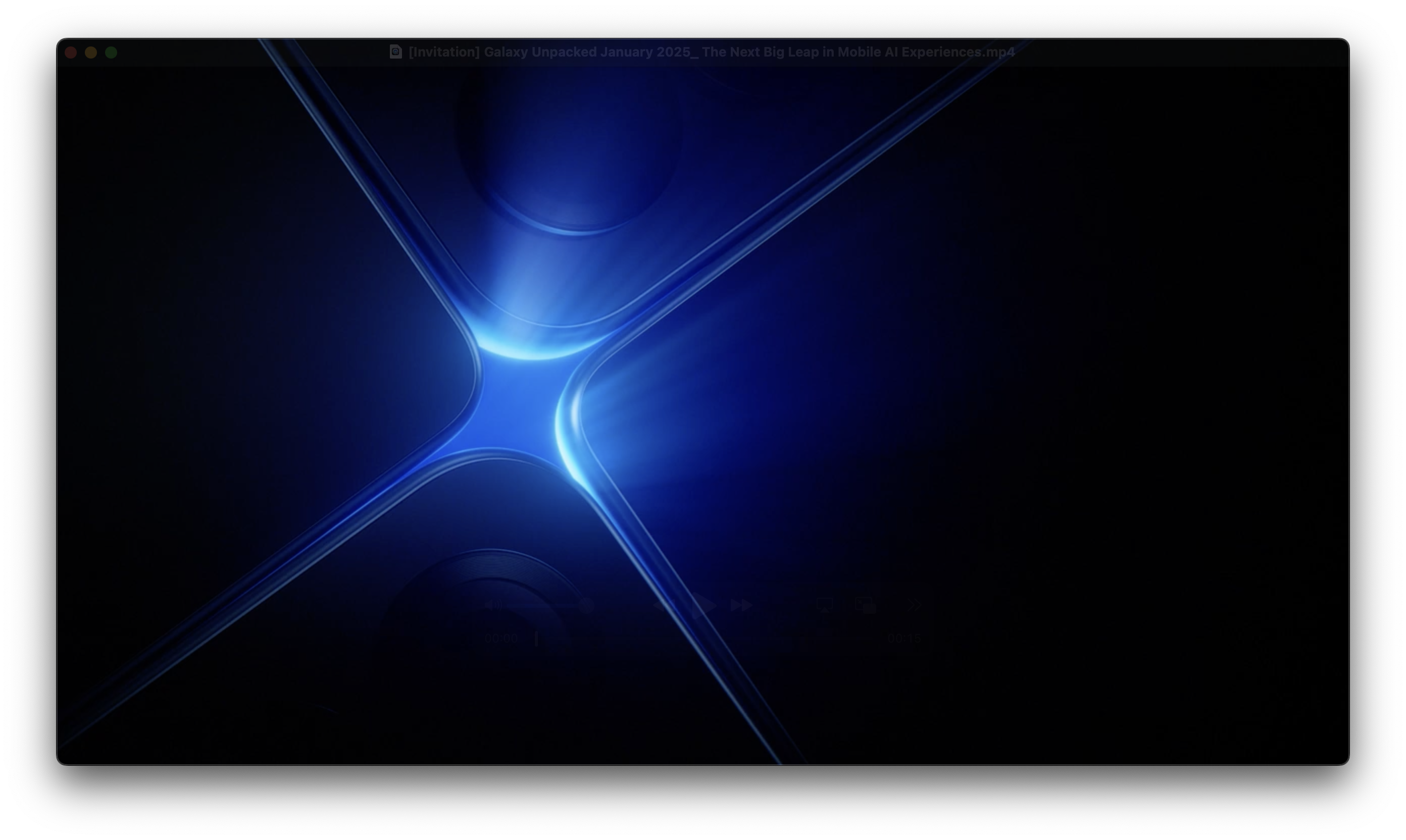Close the video player window
Viewport: 1406px width, 840px height.
pyautogui.click(x=71, y=52)
